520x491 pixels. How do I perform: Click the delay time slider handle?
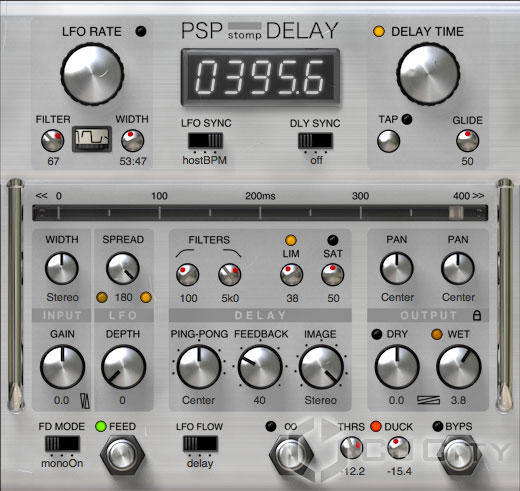point(456,212)
